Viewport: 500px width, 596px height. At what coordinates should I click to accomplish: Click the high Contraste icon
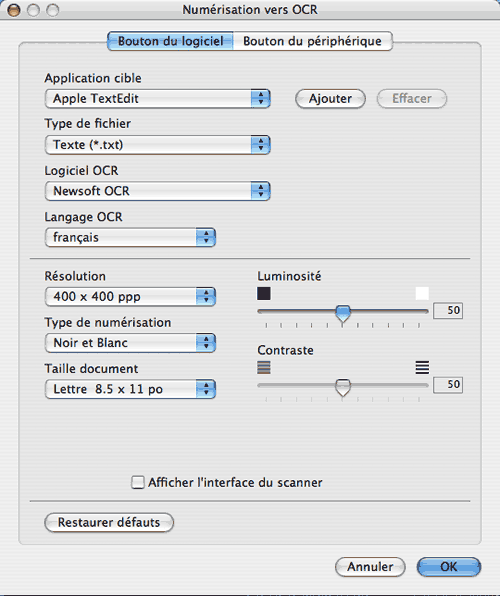coord(422,368)
